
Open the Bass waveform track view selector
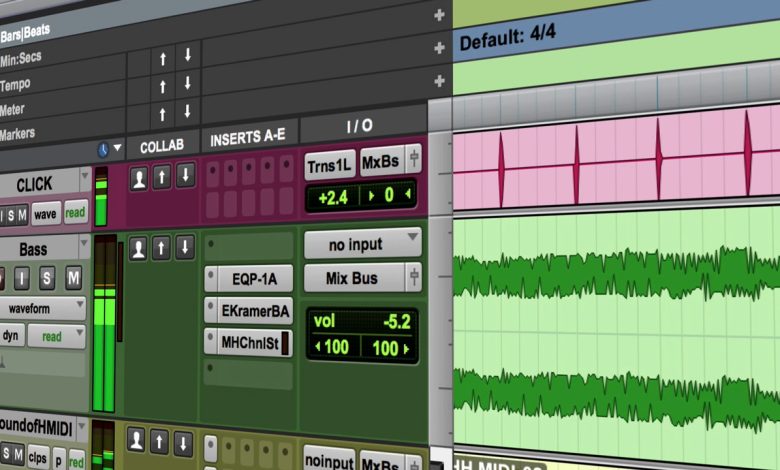tap(42, 308)
